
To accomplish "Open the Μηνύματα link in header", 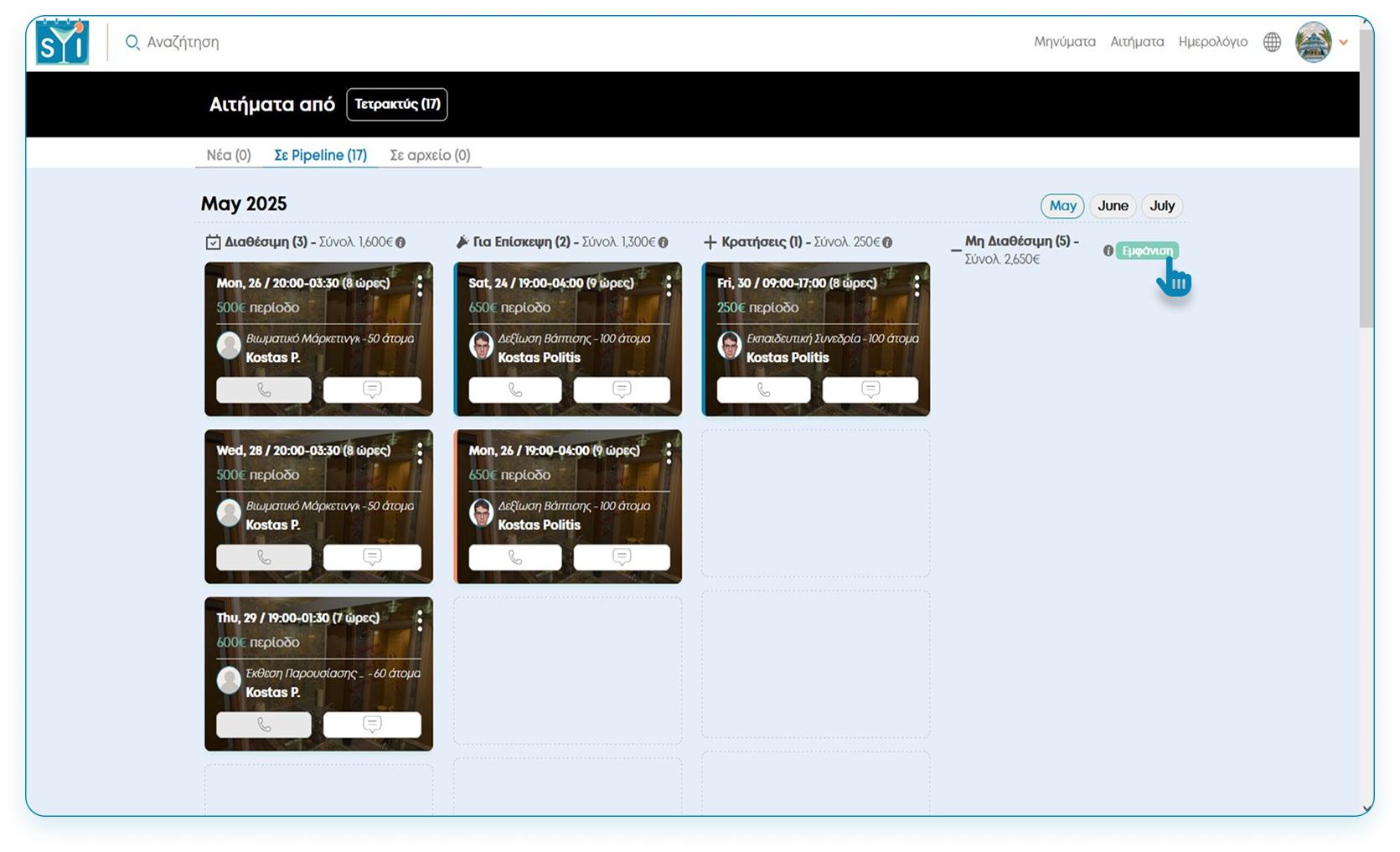I will coord(1064,42).
